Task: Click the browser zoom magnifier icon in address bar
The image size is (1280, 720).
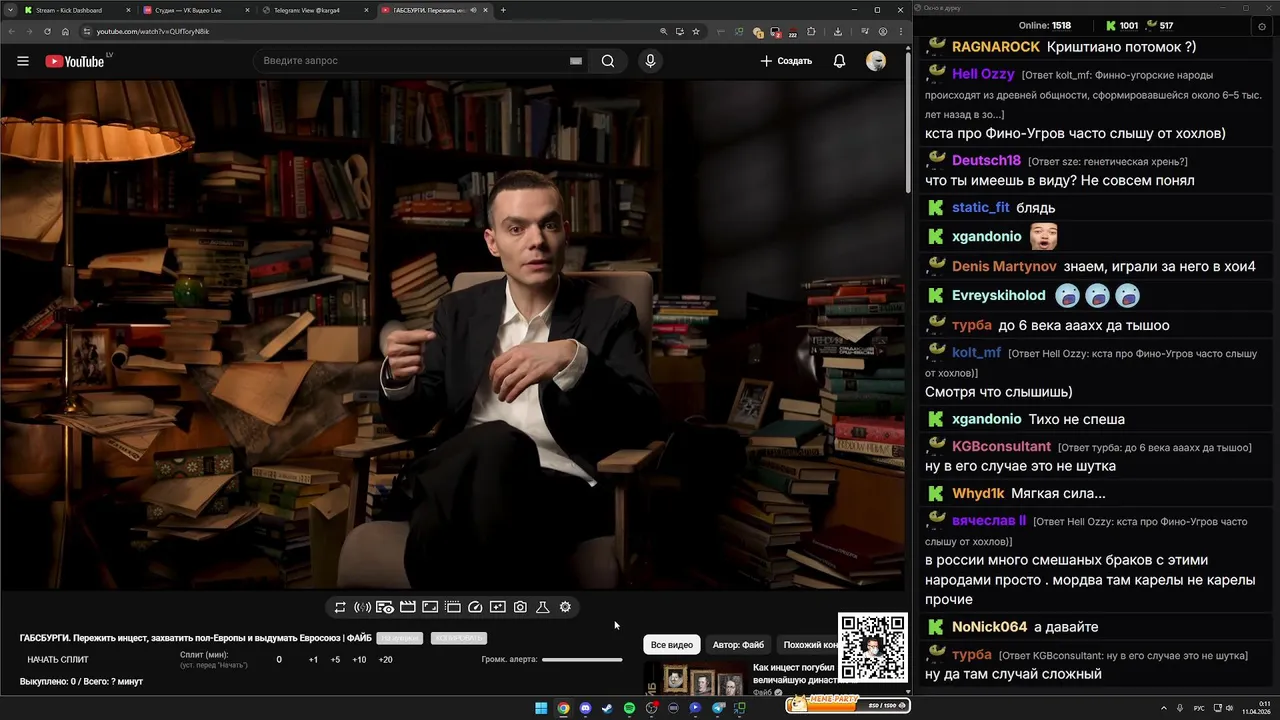Action: (x=664, y=31)
